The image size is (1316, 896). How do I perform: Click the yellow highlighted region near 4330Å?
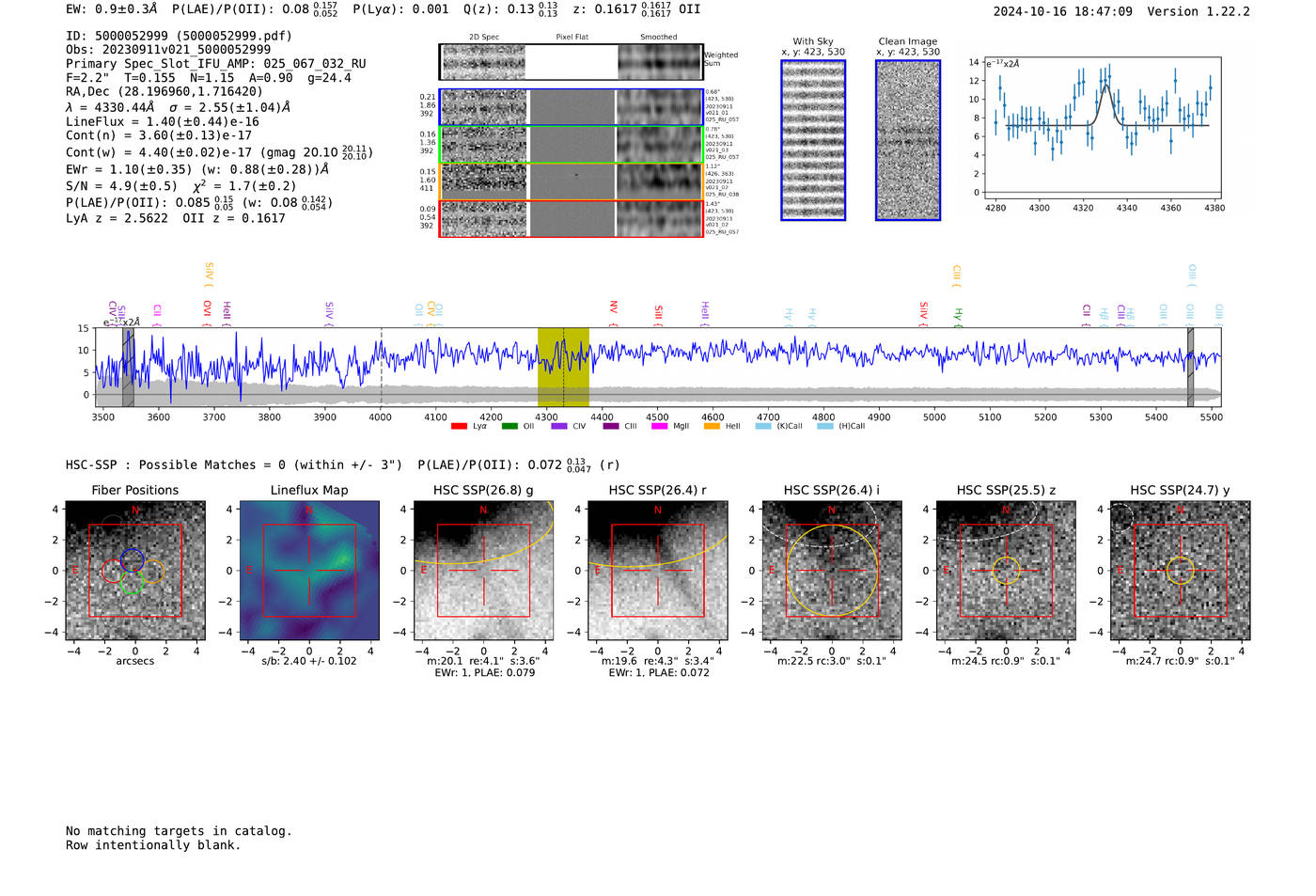(x=563, y=367)
